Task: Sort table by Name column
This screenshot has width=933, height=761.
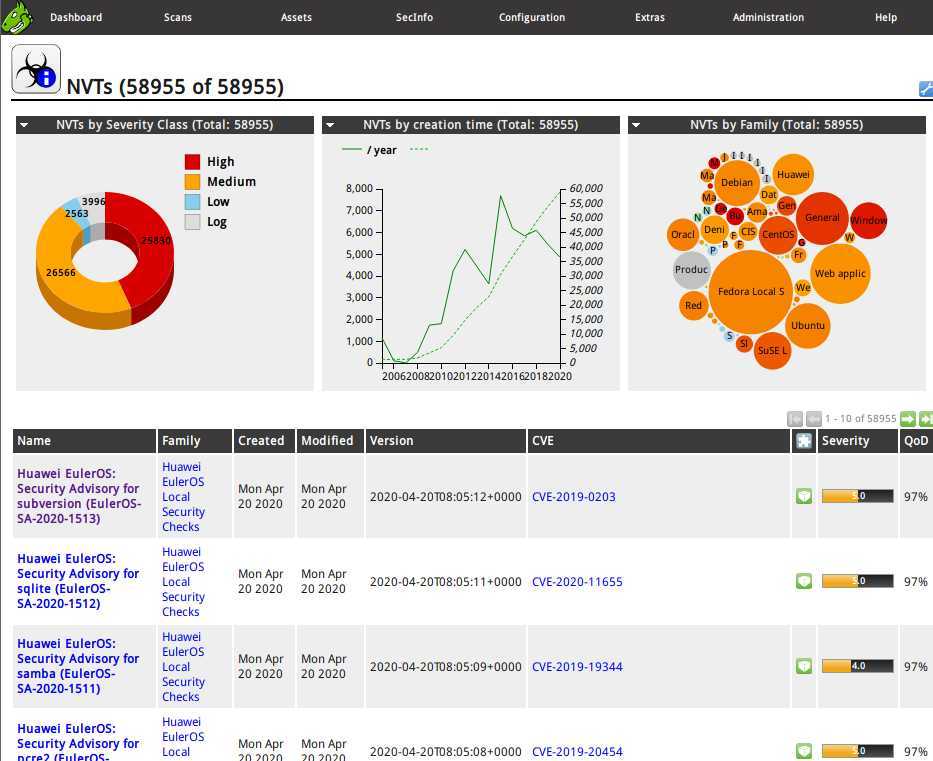Action: point(34,441)
